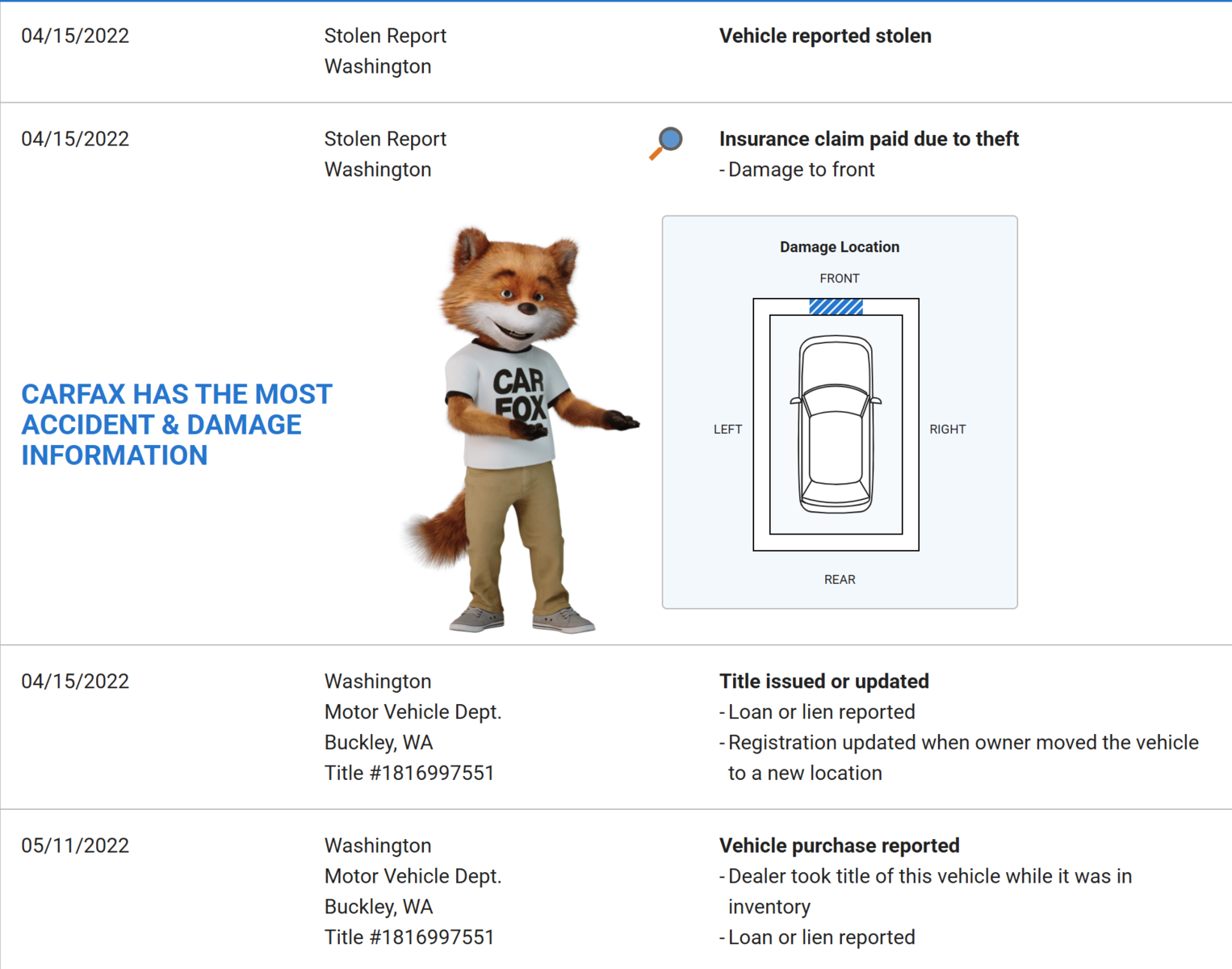Click the 'Vehicle reported stolen' entry
Image resolution: width=1232 pixels, height=969 pixels.
pyautogui.click(x=824, y=36)
